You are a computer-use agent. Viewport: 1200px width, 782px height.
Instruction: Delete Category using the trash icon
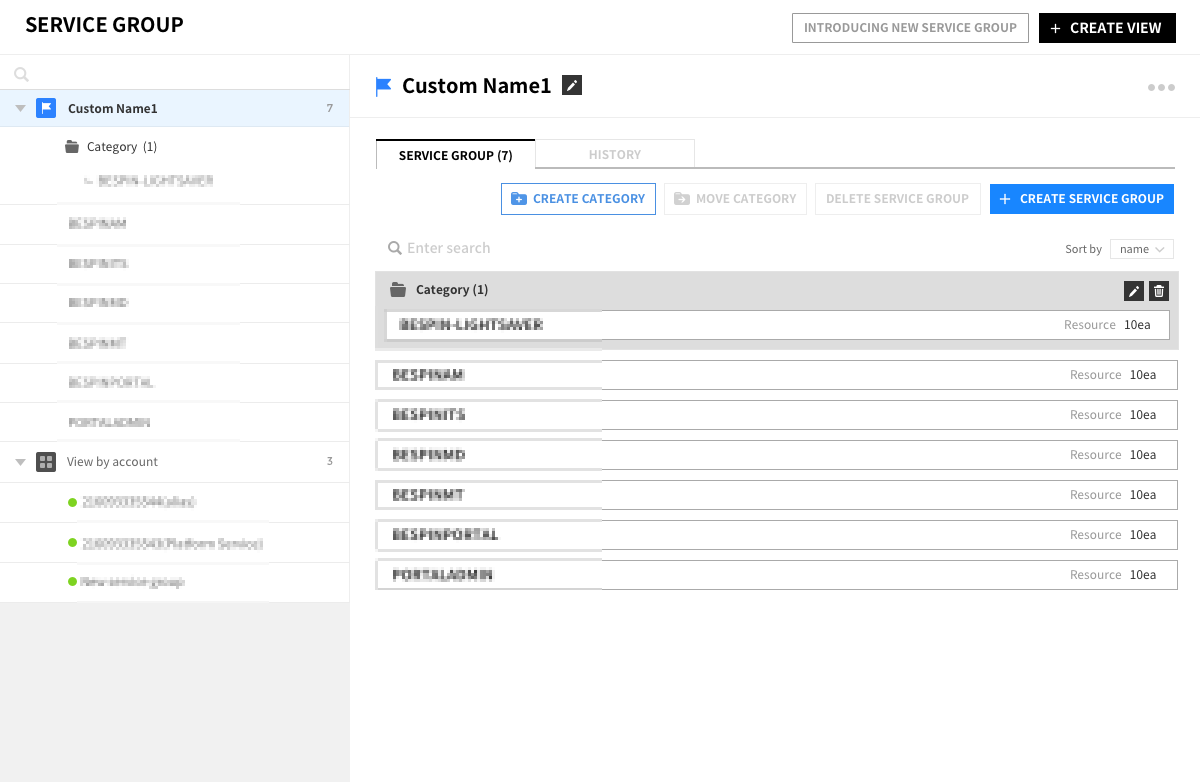pyautogui.click(x=1159, y=291)
